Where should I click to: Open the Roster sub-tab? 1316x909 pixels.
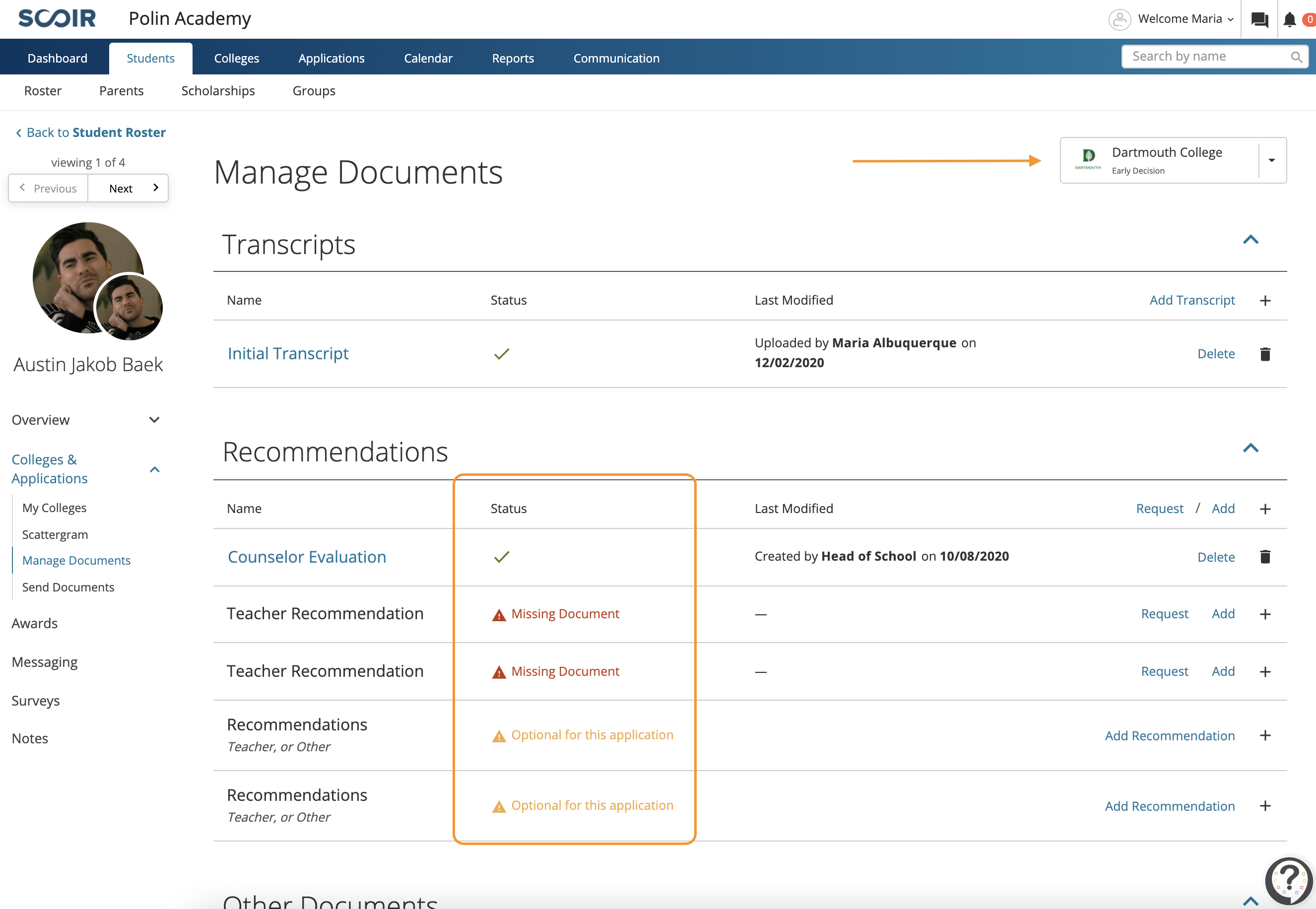pyautogui.click(x=43, y=91)
